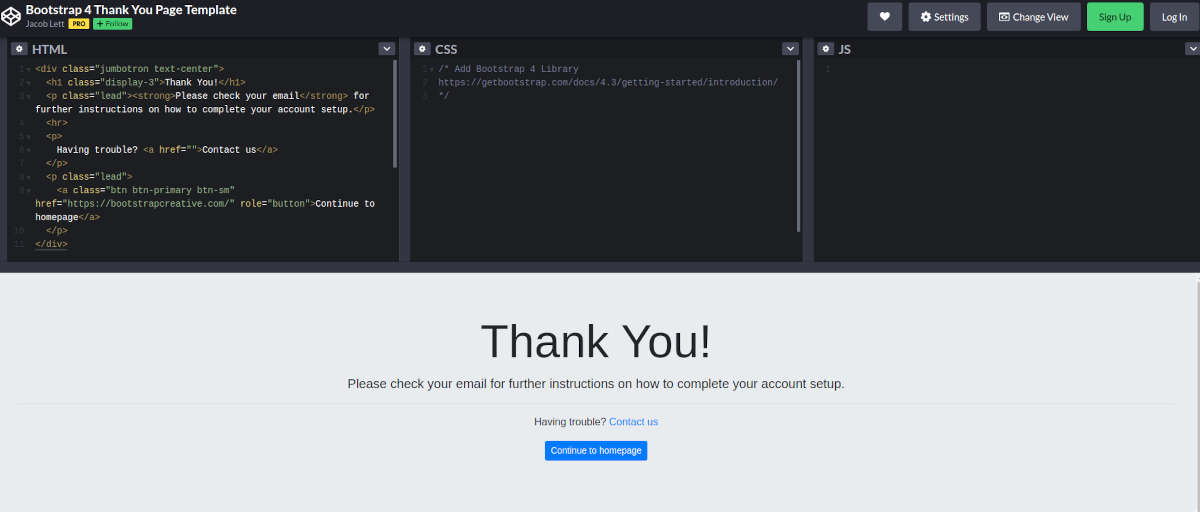This screenshot has height=512, width=1200.
Task: Fold the paragraph on HTML line 3
Action: (x=29, y=96)
